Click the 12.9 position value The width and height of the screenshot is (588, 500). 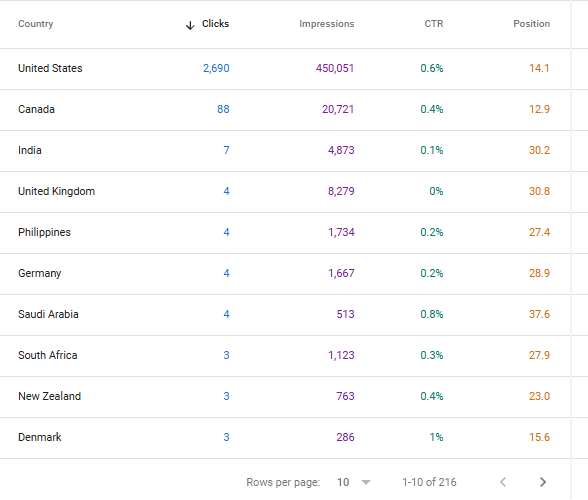click(539, 109)
